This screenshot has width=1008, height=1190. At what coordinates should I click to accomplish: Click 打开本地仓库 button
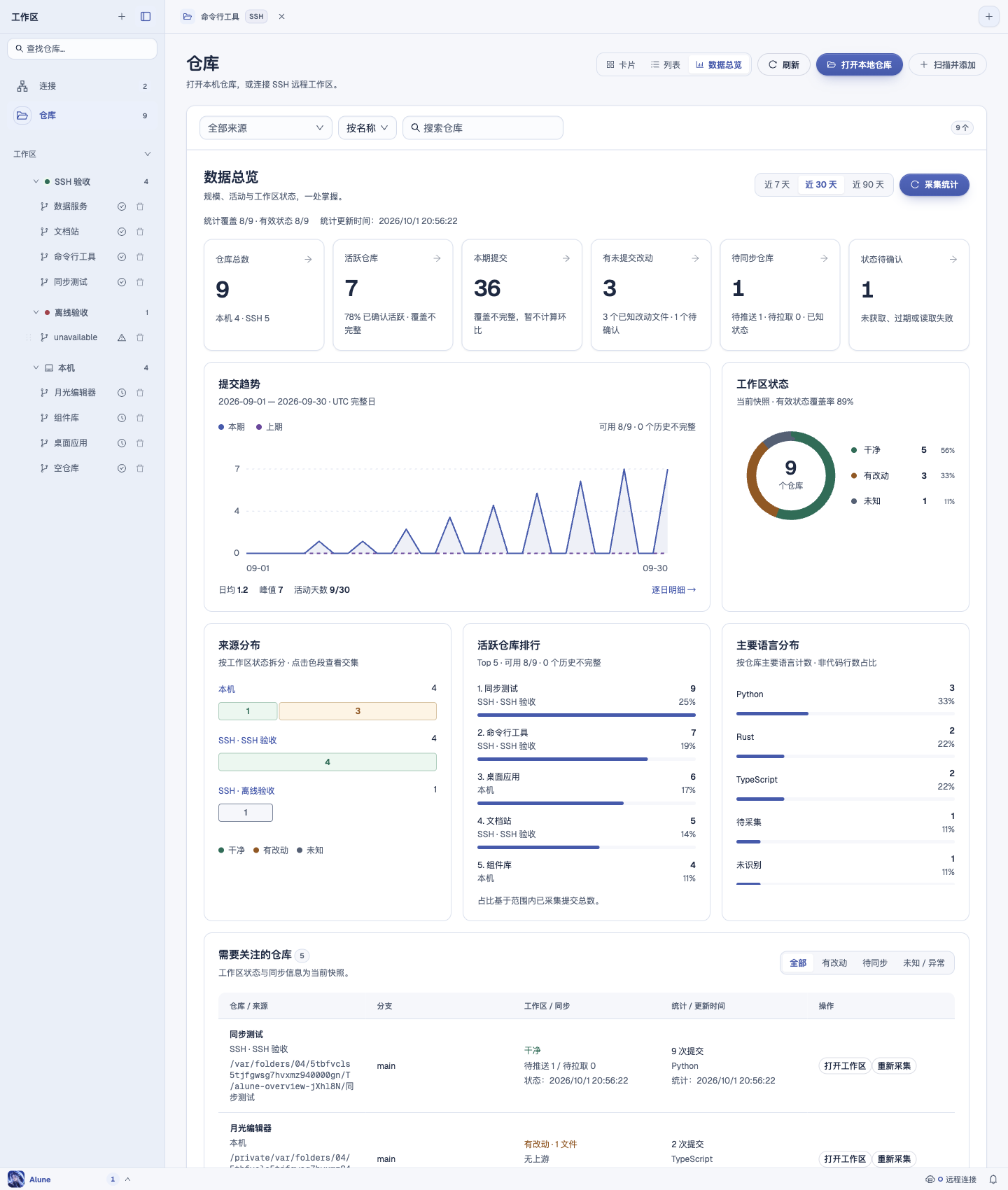click(860, 64)
